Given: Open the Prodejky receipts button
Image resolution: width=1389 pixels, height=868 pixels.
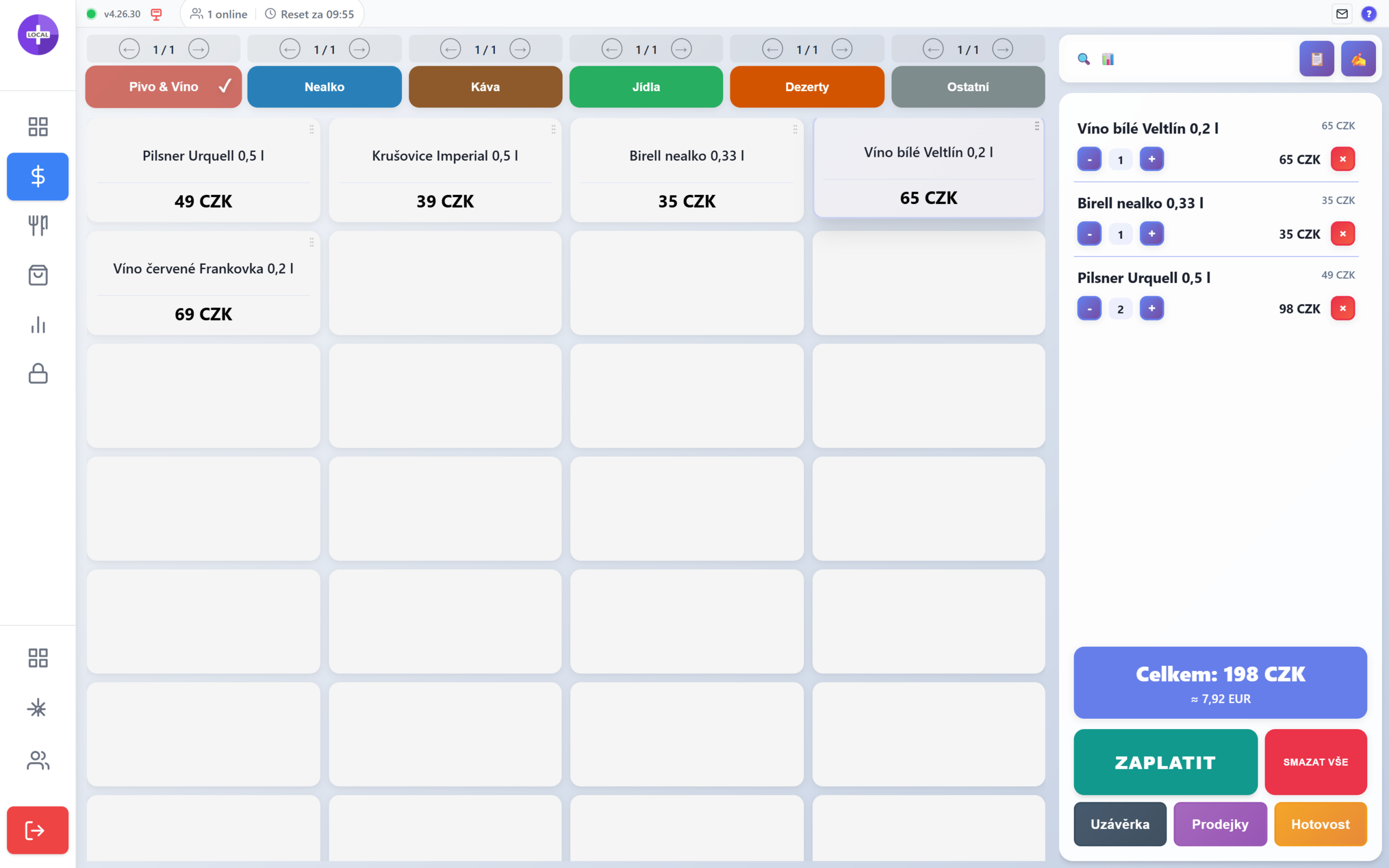Looking at the screenshot, I should pos(1220,824).
